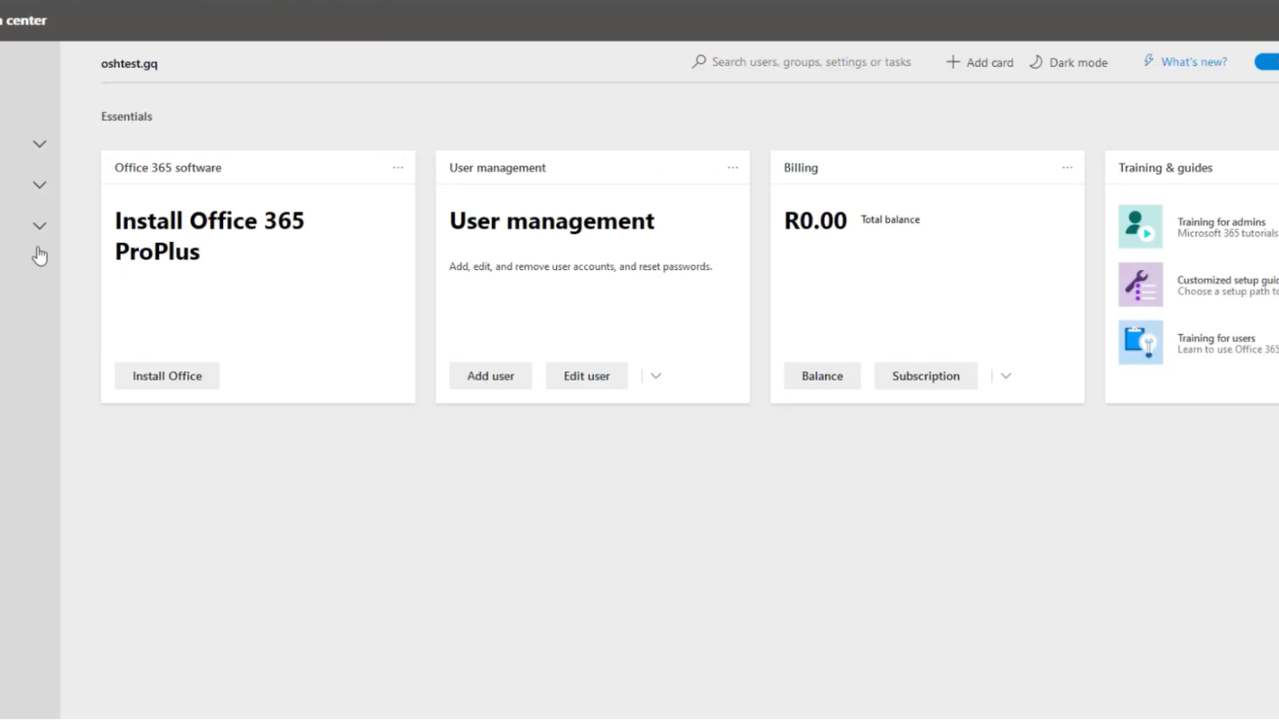Click the Training for admins link

coord(1221,222)
